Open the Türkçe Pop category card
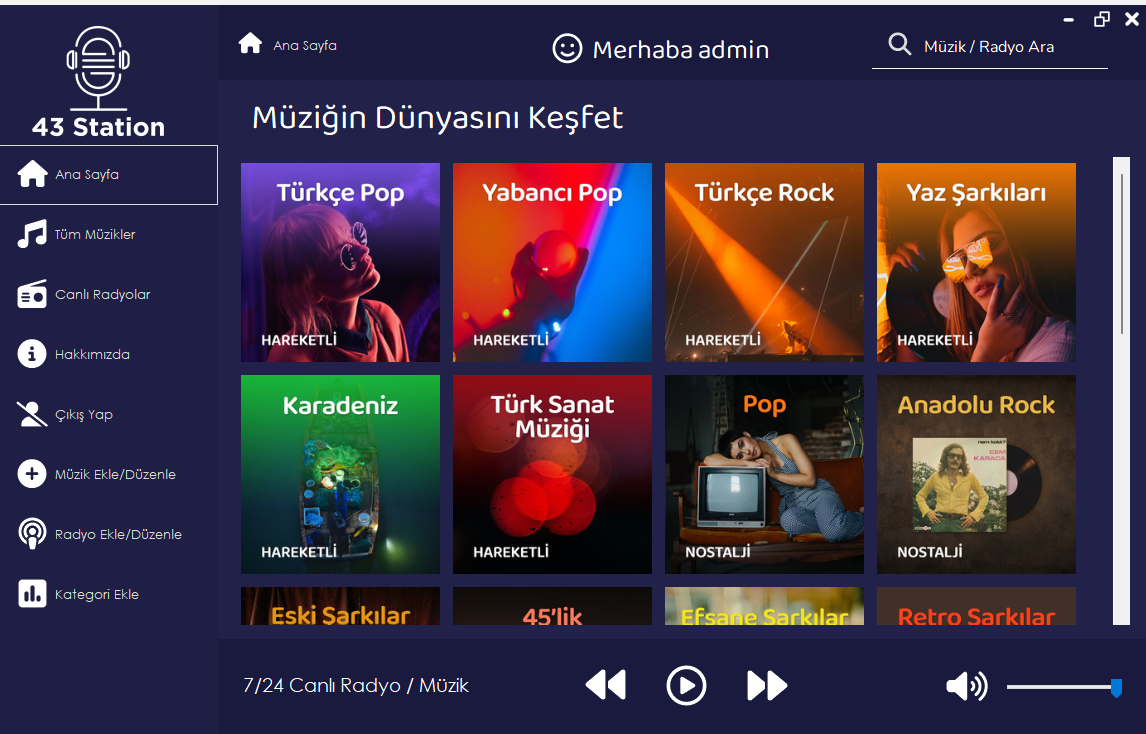Image resolution: width=1146 pixels, height=734 pixels. pyautogui.click(x=341, y=262)
